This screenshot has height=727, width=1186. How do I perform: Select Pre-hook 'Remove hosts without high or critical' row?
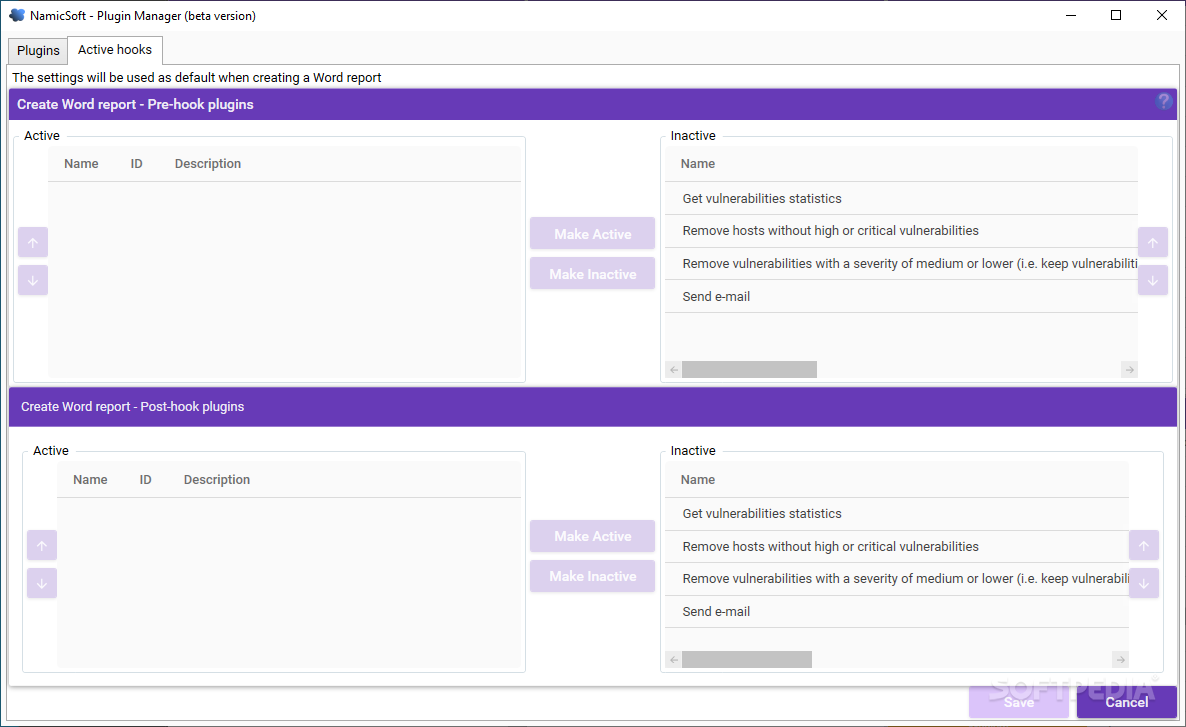(x=902, y=231)
